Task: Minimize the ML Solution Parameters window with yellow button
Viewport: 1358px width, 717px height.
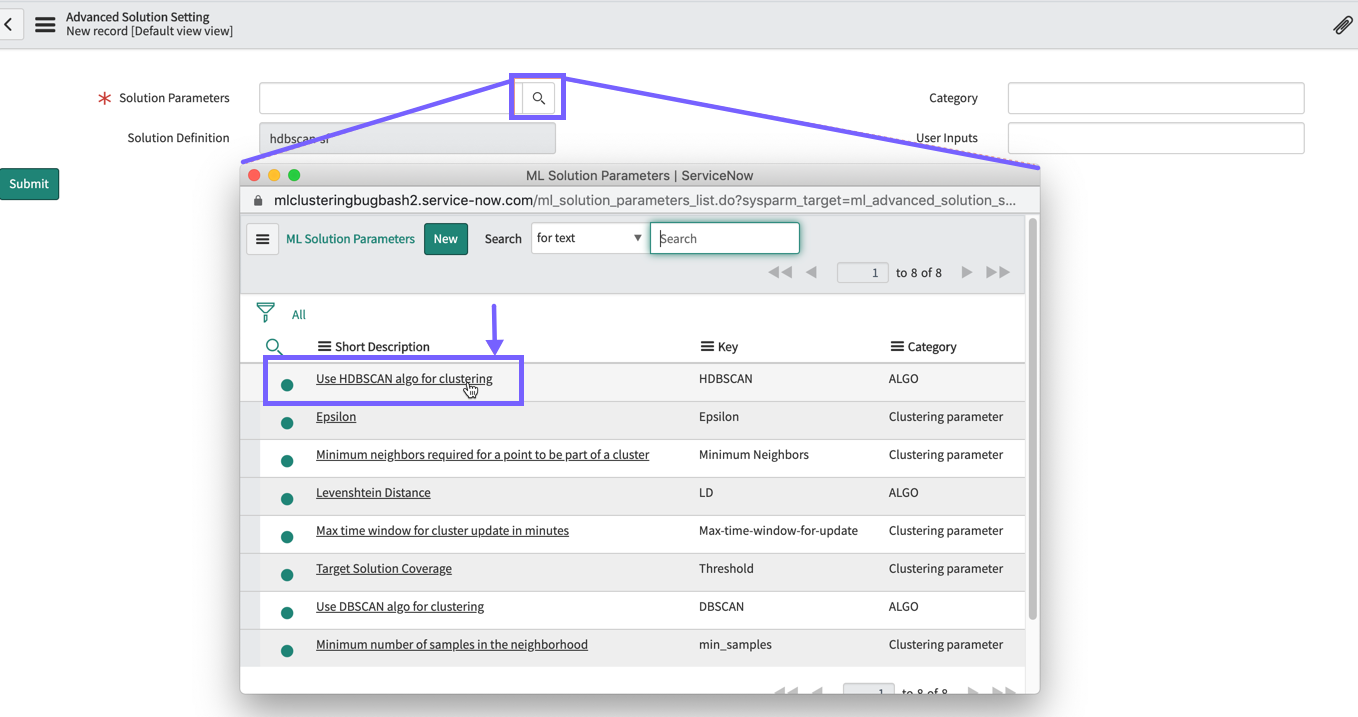Action: click(274, 175)
